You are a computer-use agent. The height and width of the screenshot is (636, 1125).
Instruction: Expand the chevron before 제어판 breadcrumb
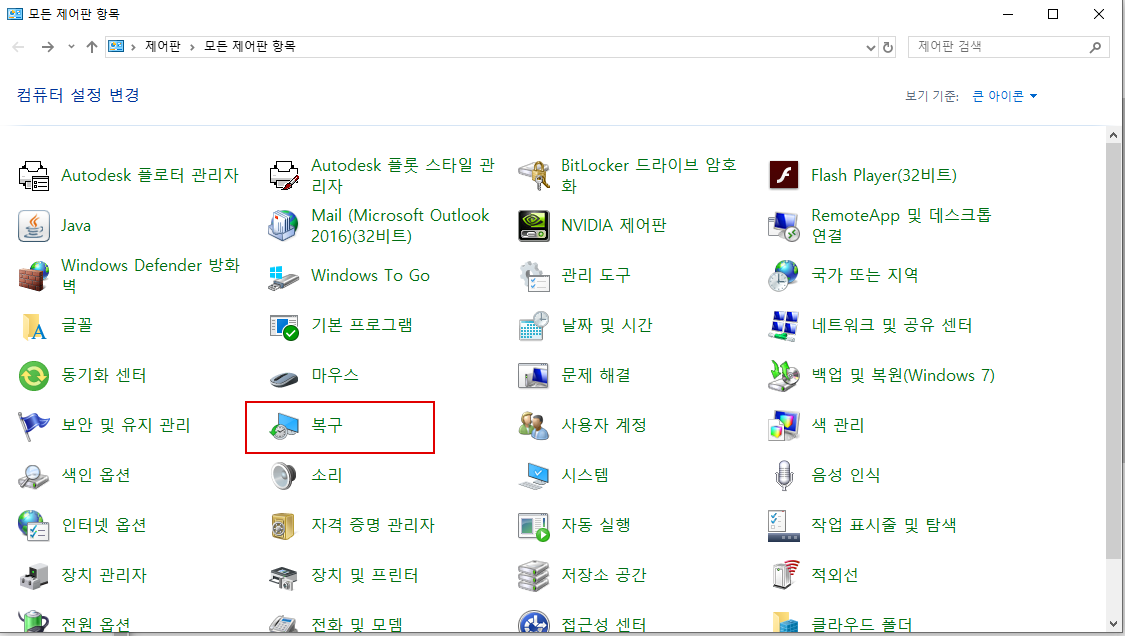133,47
